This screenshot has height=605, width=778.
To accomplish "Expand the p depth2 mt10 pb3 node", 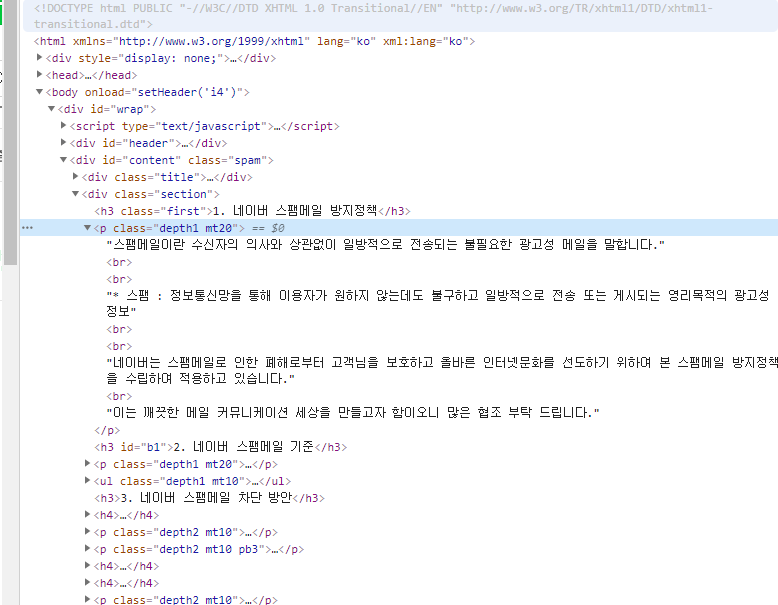I will (x=87, y=548).
